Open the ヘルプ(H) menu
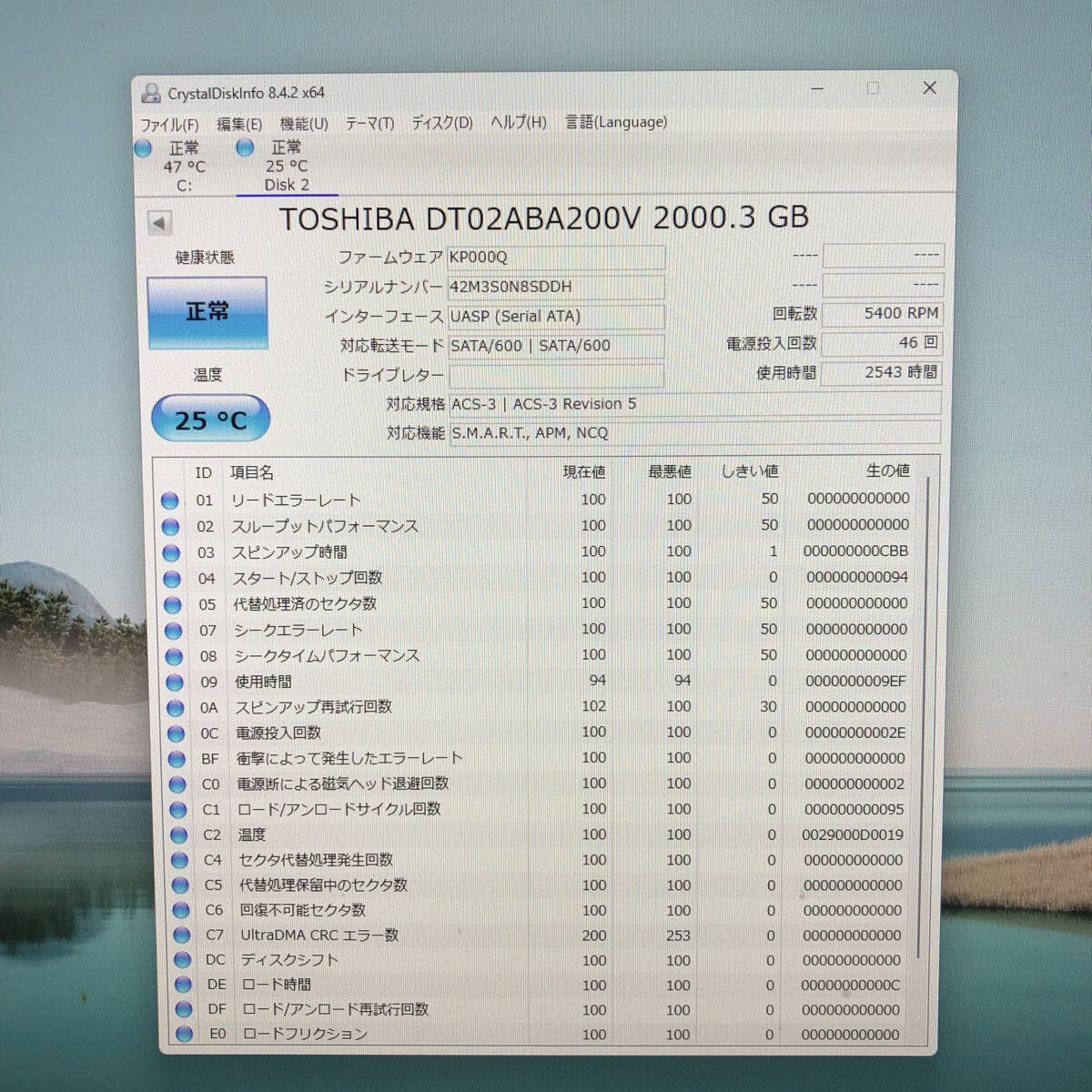Image resolution: width=1092 pixels, height=1092 pixels. click(519, 122)
